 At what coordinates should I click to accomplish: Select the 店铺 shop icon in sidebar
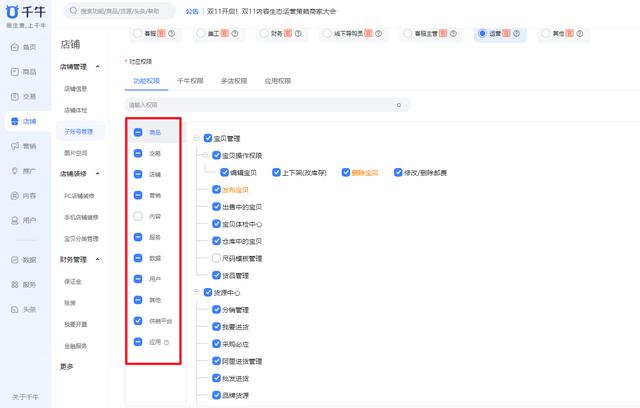coord(15,121)
